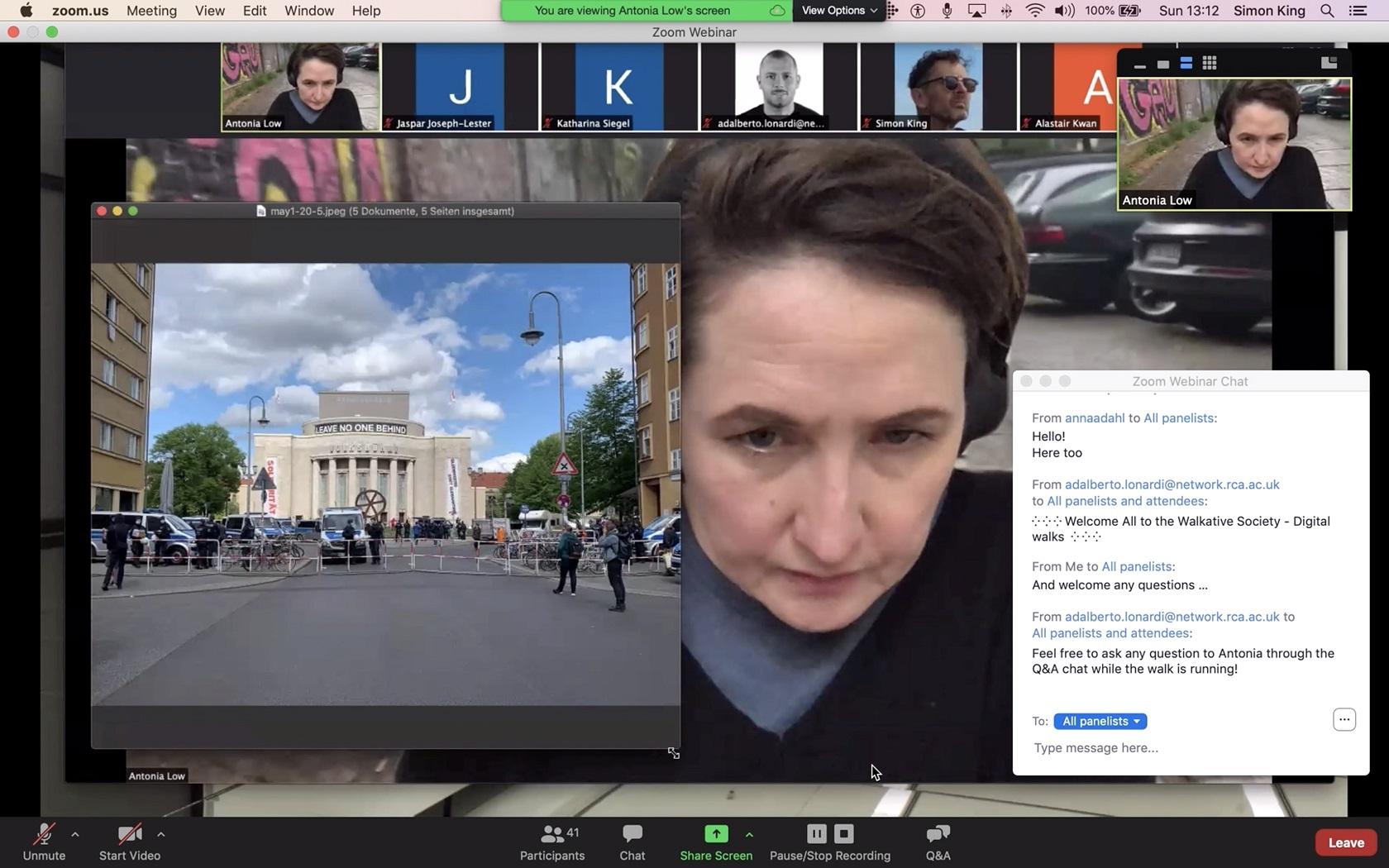This screenshot has width=1389, height=868.
Task: Switch to grid view of video thumbnails
Action: (1209, 64)
